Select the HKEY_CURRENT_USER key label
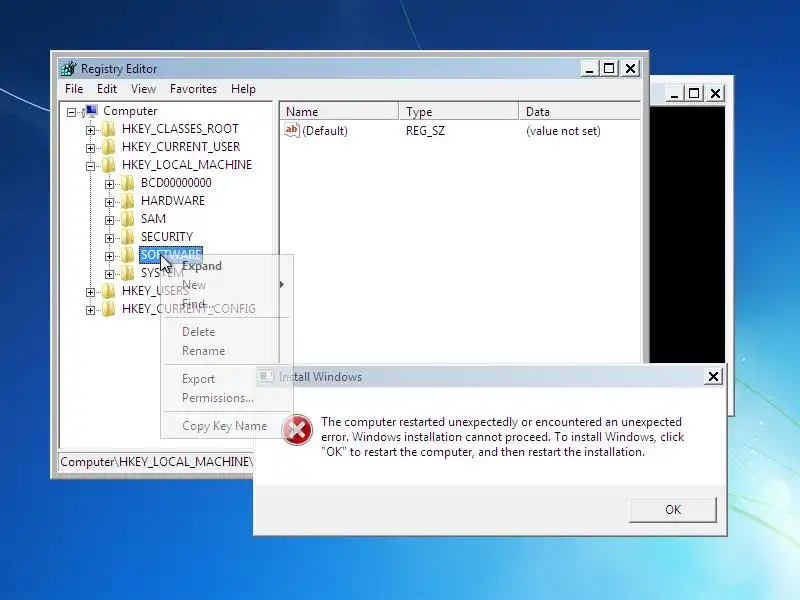This screenshot has width=800, height=600. pos(181,147)
